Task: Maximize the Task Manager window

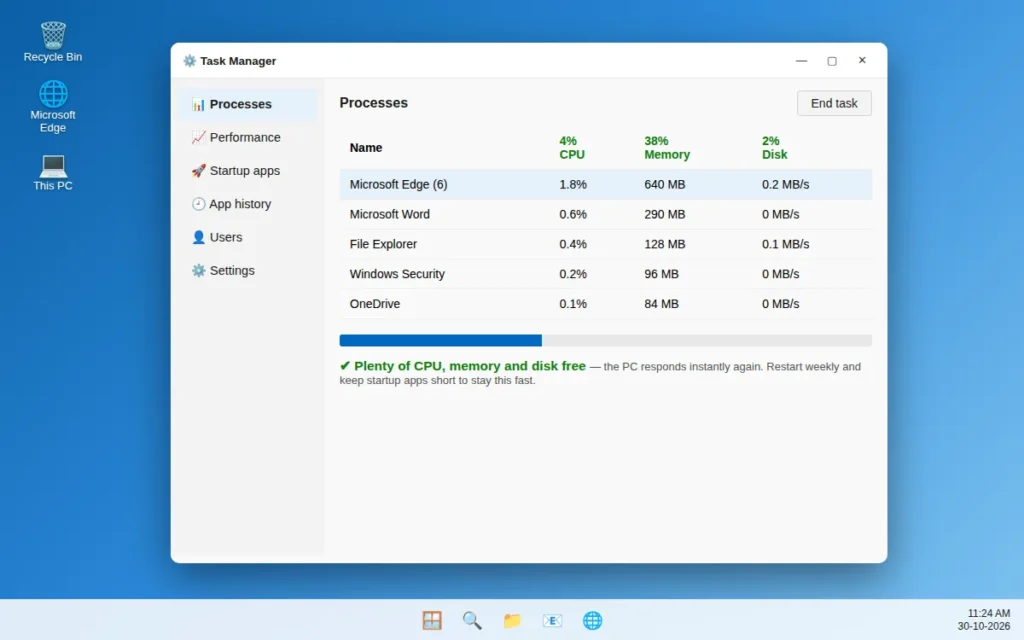Action: pyautogui.click(x=832, y=61)
